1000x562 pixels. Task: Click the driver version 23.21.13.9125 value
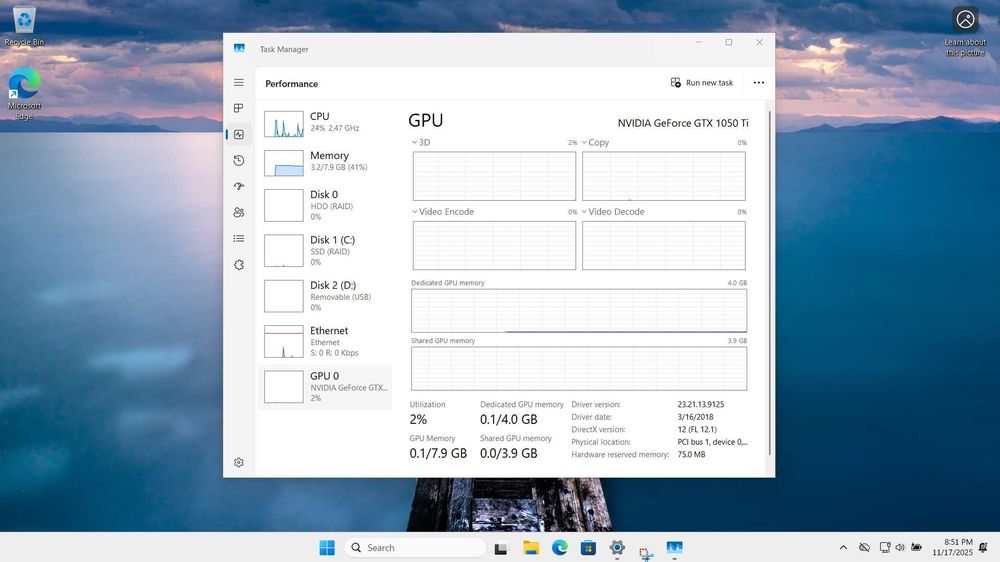pos(701,404)
